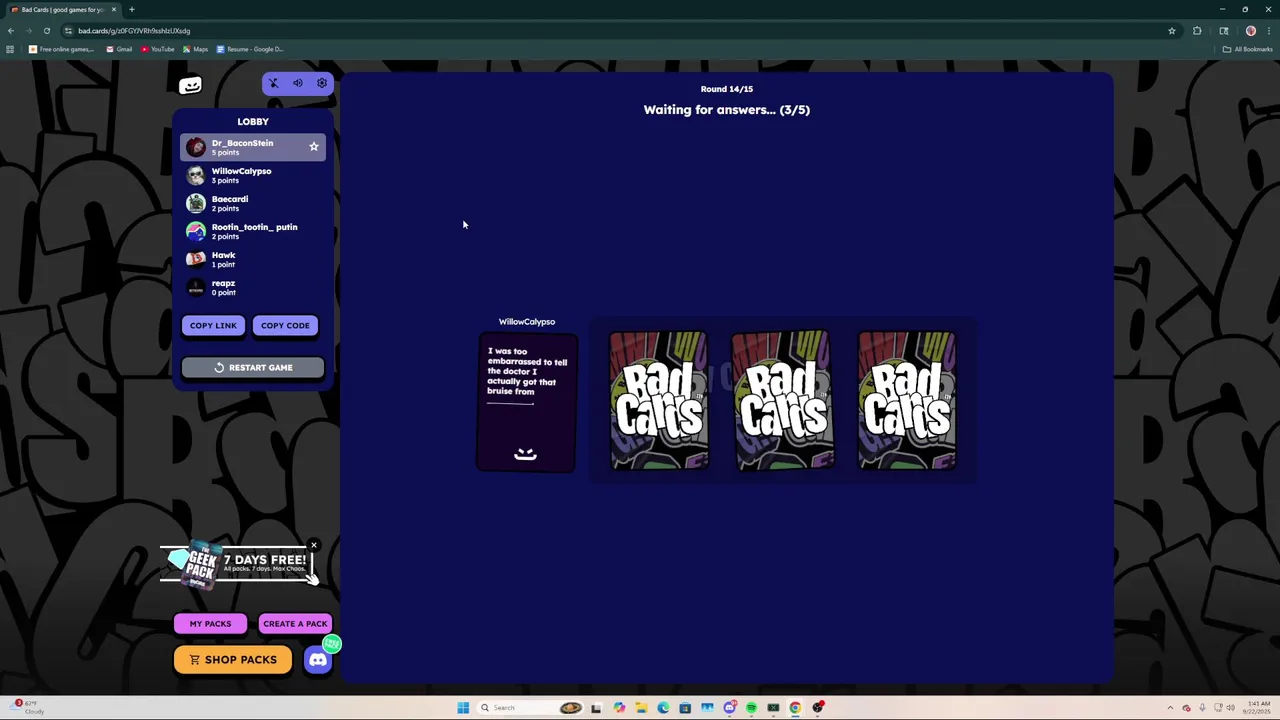Select reapz's avatar in lobby

click(196, 287)
